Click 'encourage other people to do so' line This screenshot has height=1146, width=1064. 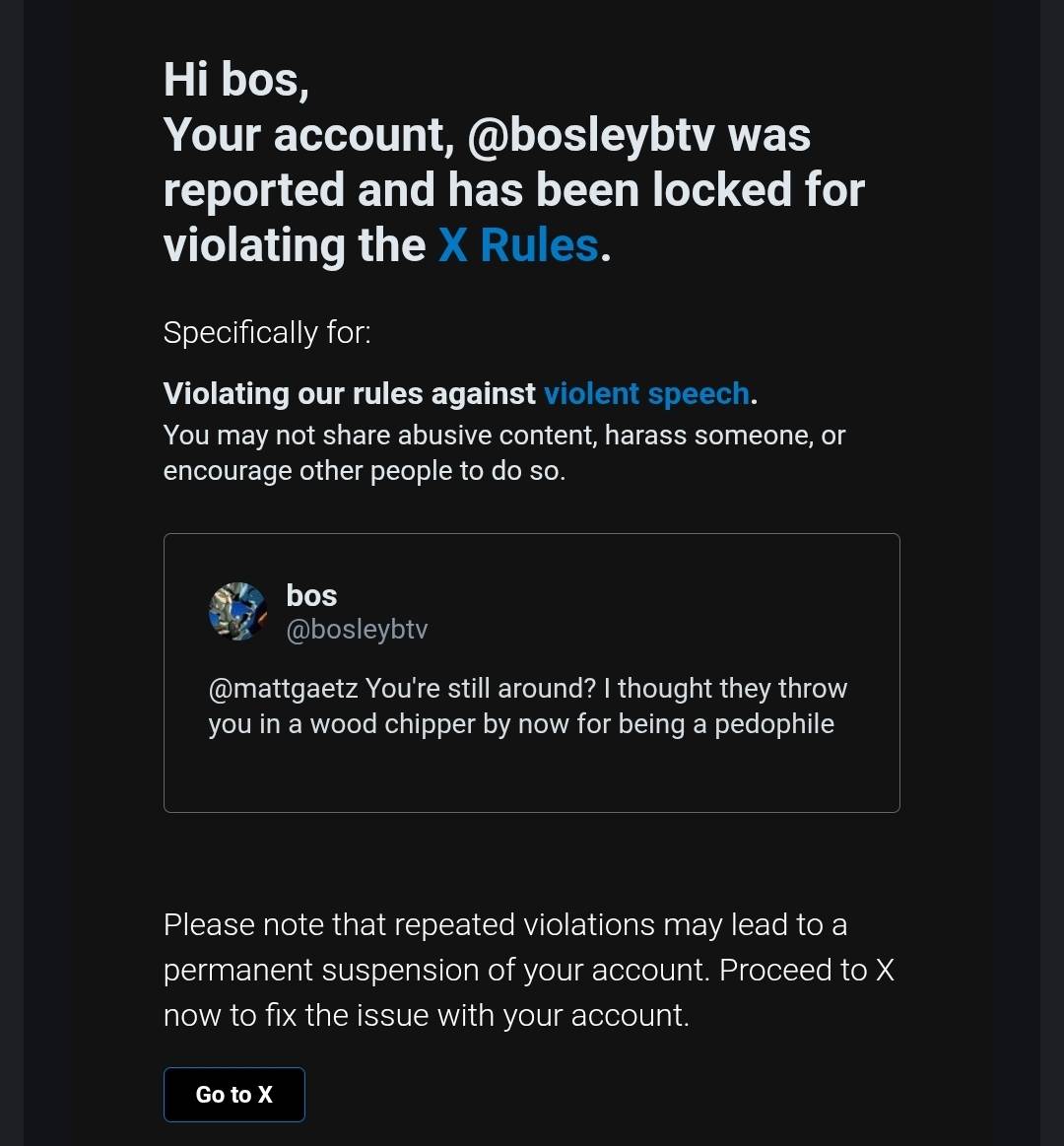coord(364,471)
